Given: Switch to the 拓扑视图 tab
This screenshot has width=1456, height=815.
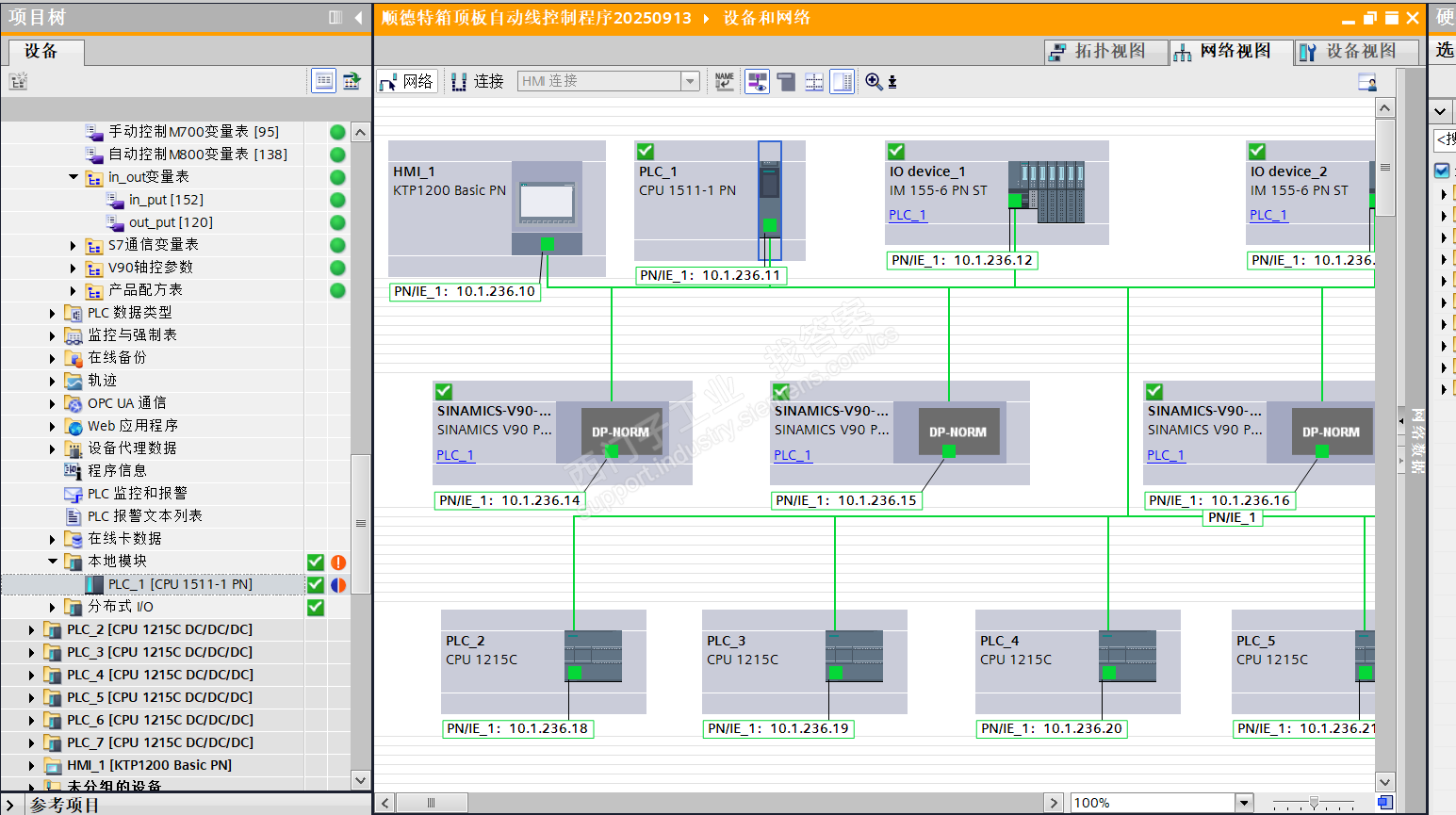Looking at the screenshot, I should [1106, 52].
